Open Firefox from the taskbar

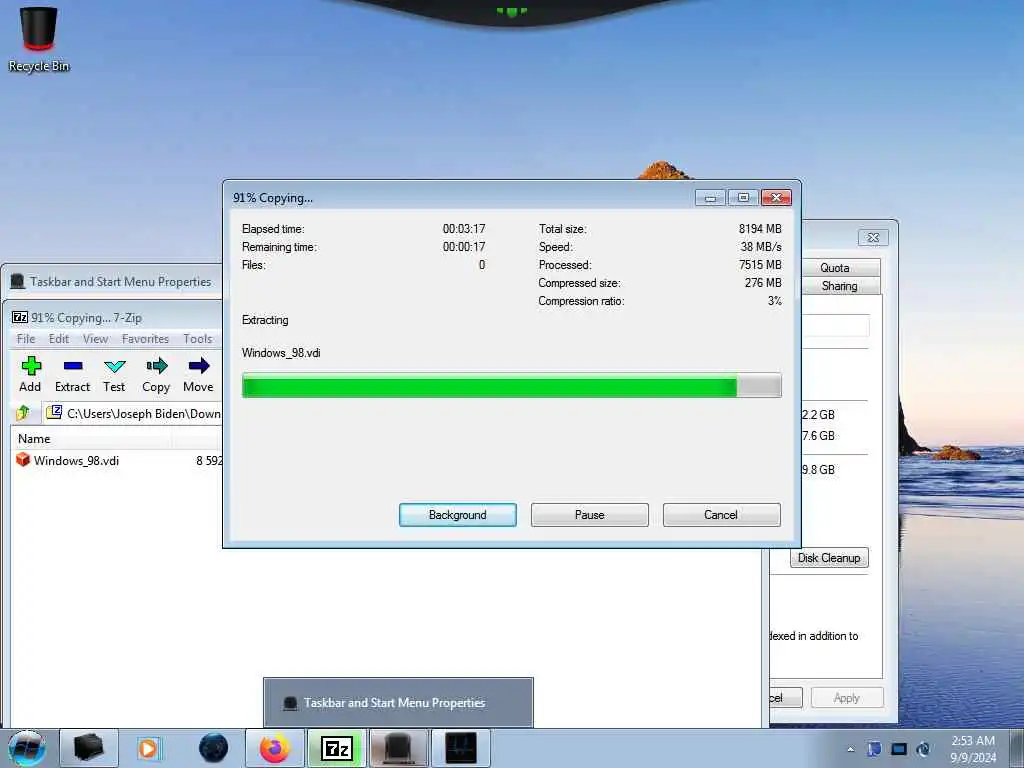coord(275,748)
